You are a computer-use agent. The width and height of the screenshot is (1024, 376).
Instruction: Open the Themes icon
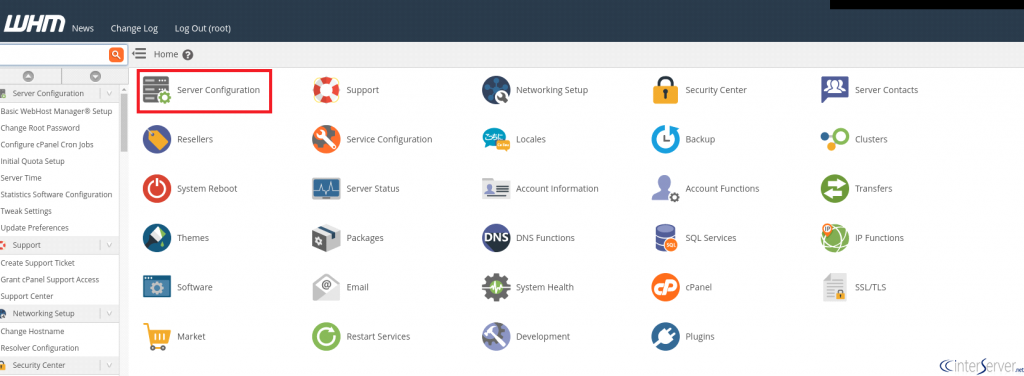click(x=156, y=238)
